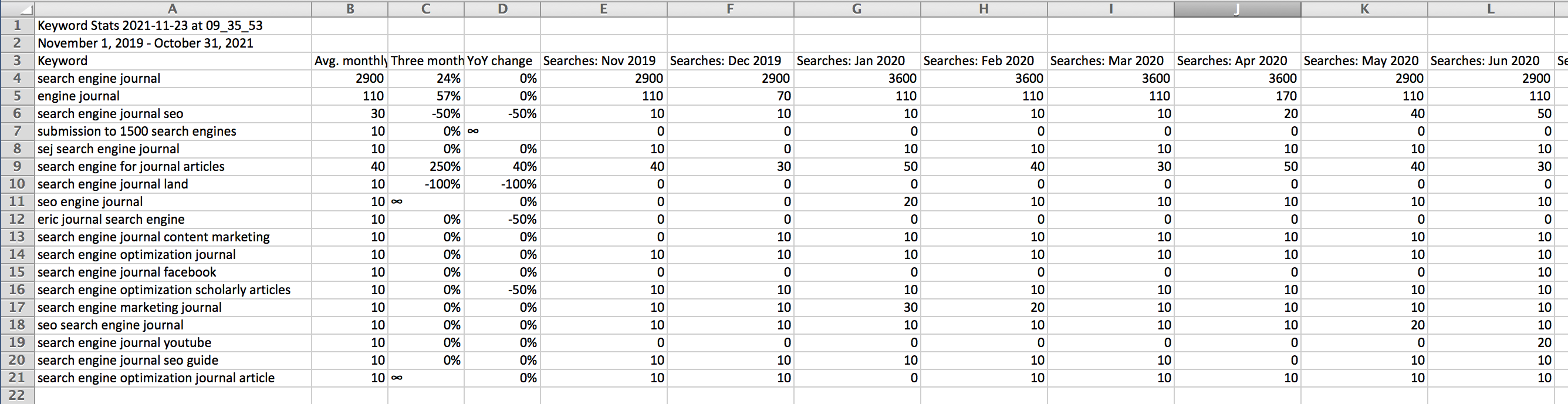Click cell 'Keyword Stats 2021-11-23 at 09_35_53'
Viewport: 1568px width, 404px height.
click(173, 26)
